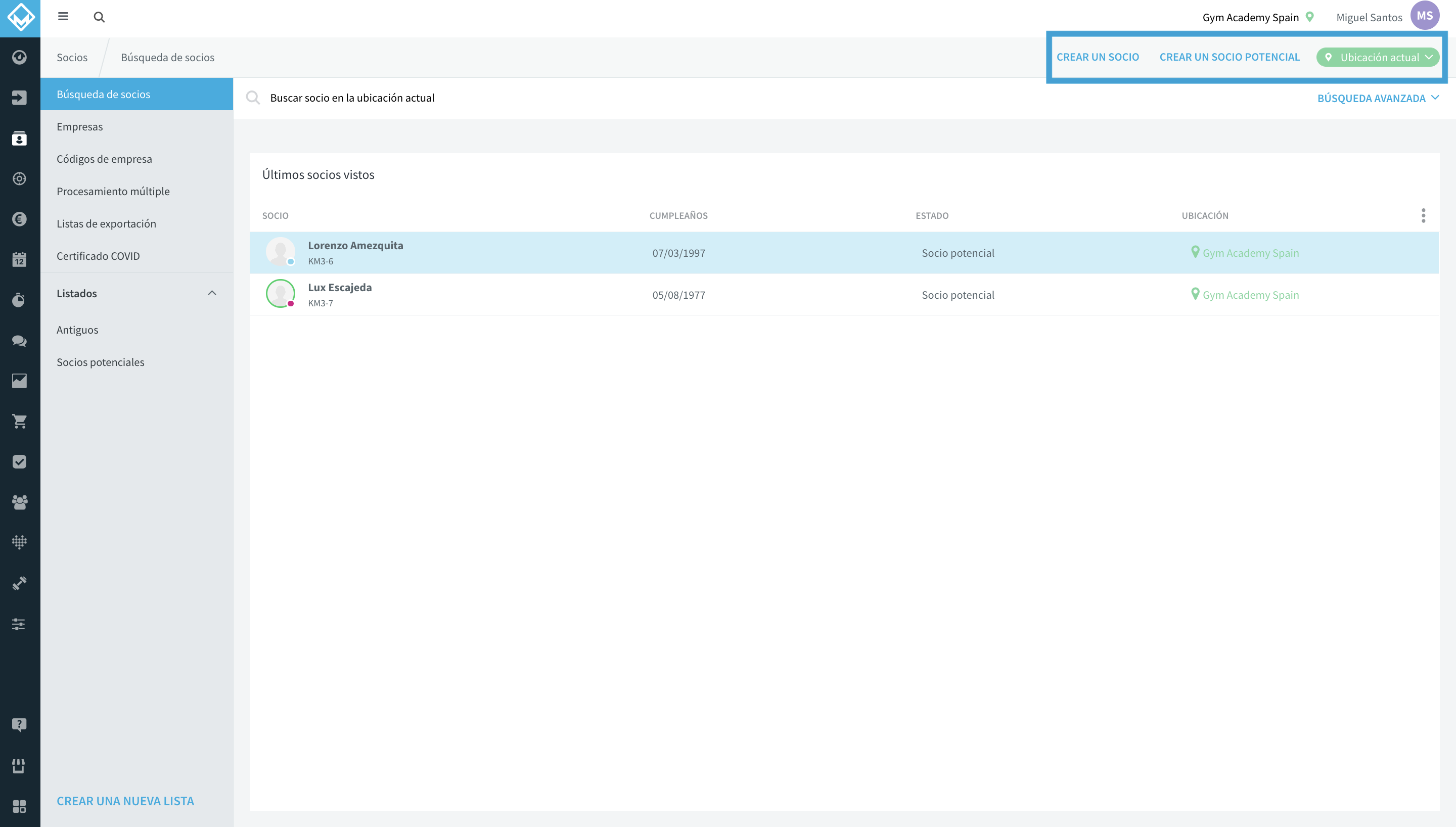Expand Búsqueda avanzada options
This screenshot has height=827, width=1456.
1378,98
